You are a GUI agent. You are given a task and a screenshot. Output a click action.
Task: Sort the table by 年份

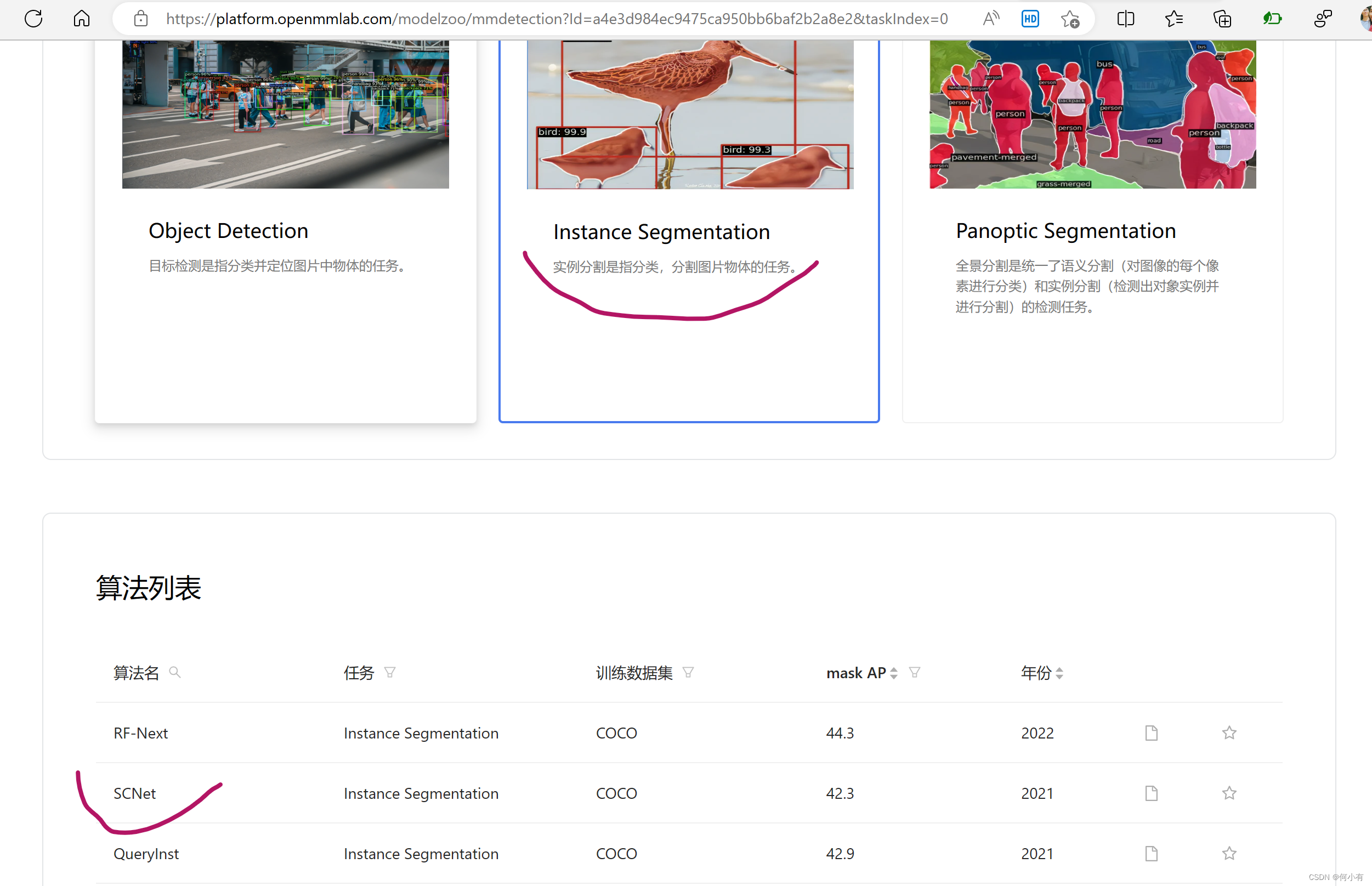click(x=1060, y=673)
